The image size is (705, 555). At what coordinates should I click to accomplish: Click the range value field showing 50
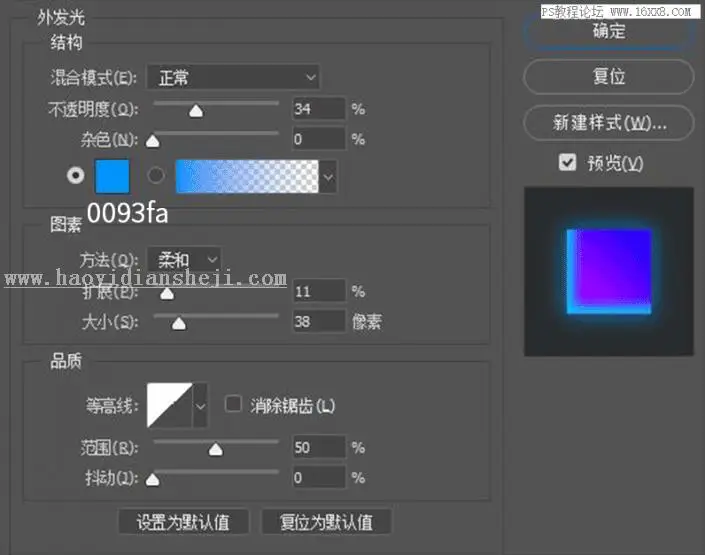point(318,447)
